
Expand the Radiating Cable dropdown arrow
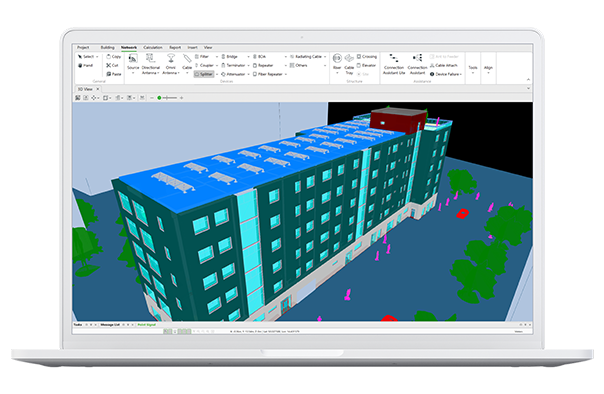(x=325, y=57)
